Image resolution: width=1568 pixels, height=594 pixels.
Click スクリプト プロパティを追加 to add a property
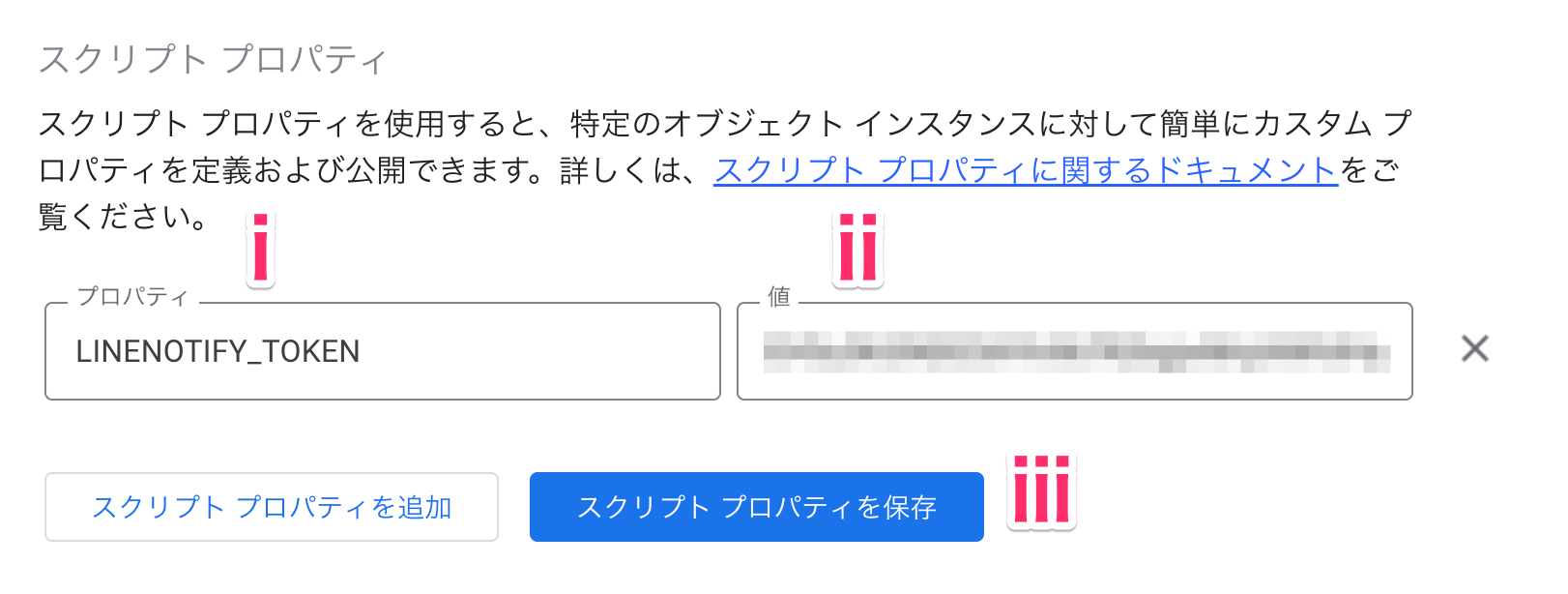tap(274, 506)
